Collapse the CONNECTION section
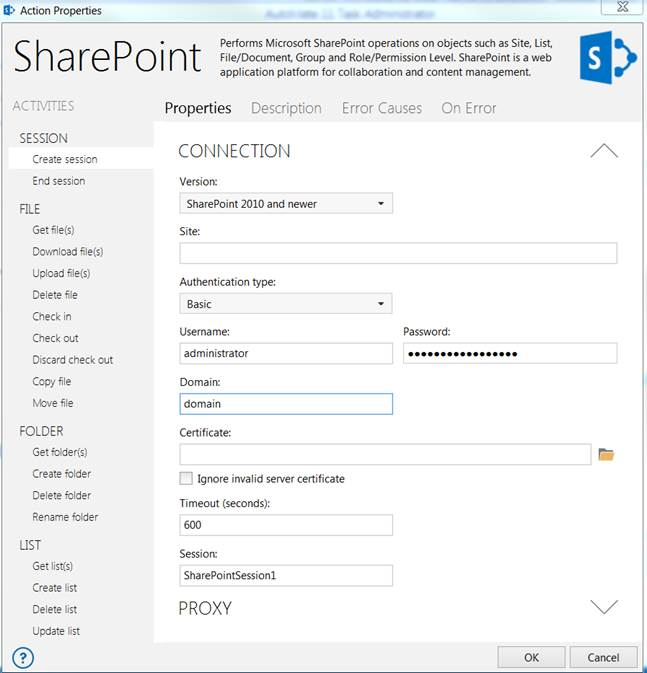Image resolution: width=647 pixels, height=673 pixels. pos(604,151)
